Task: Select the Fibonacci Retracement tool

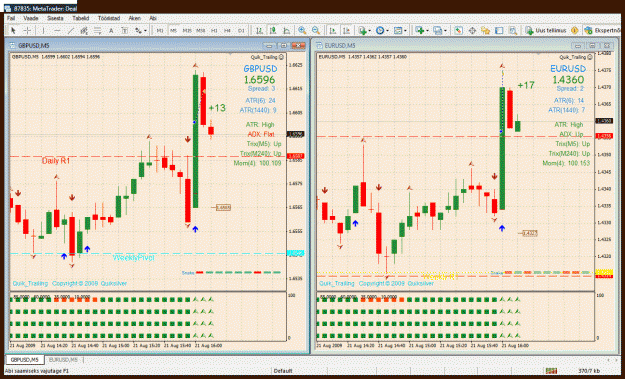Action: [98, 31]
